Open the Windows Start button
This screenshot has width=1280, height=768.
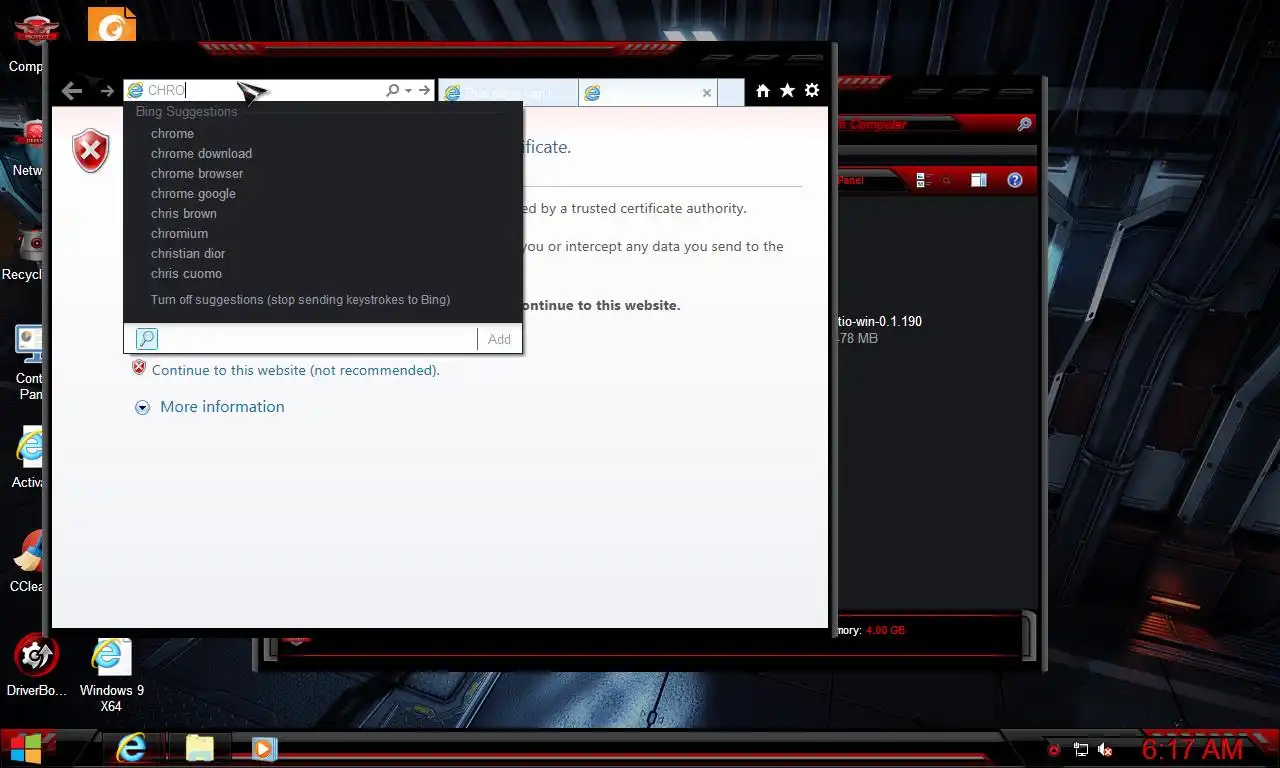click(x=27, y=748)
